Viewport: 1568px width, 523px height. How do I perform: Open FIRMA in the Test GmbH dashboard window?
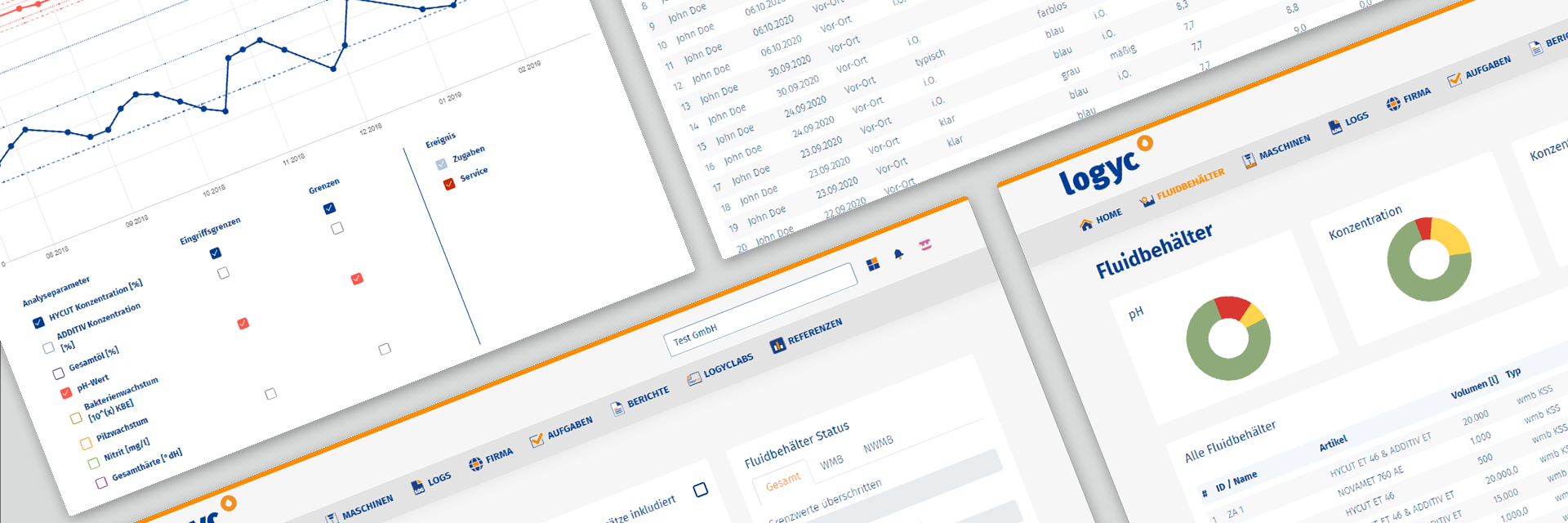(x=491, y=458)
